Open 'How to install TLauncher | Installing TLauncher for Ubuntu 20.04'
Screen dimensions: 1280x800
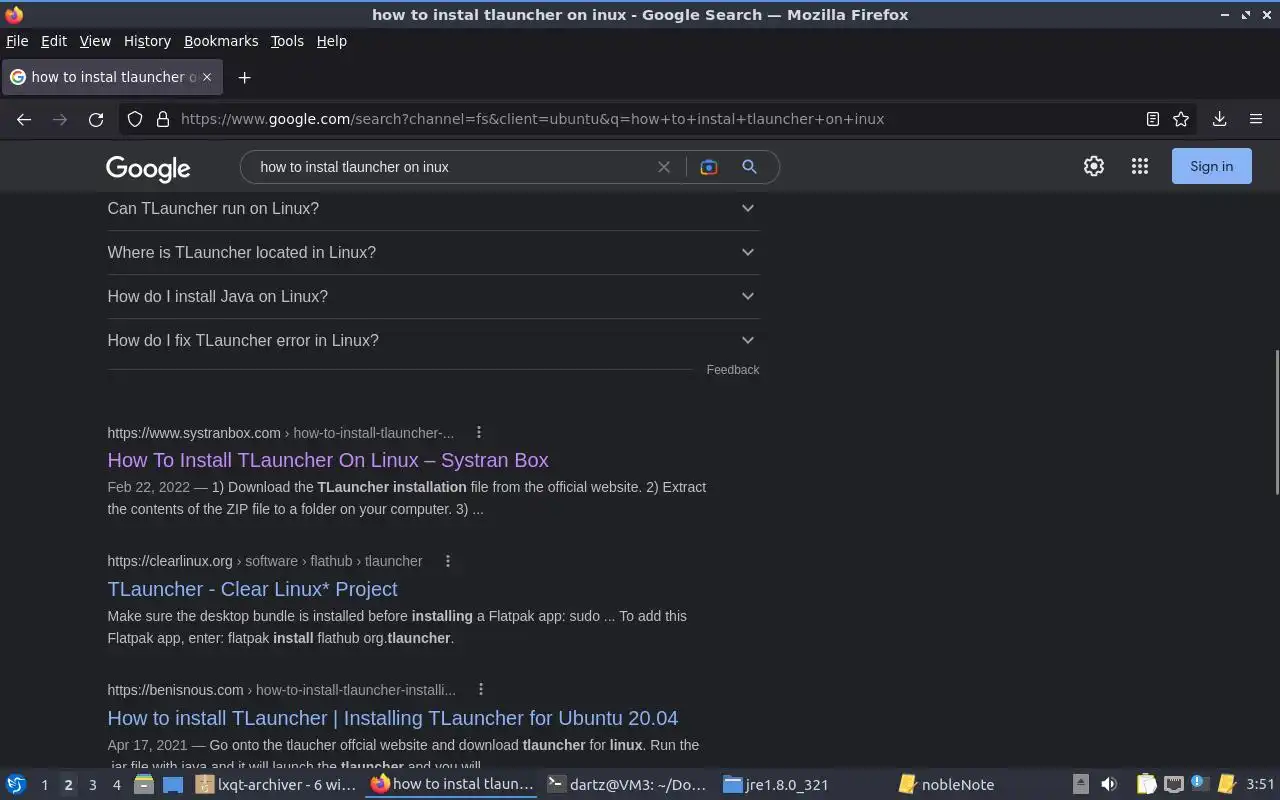(x=392, y=718)
